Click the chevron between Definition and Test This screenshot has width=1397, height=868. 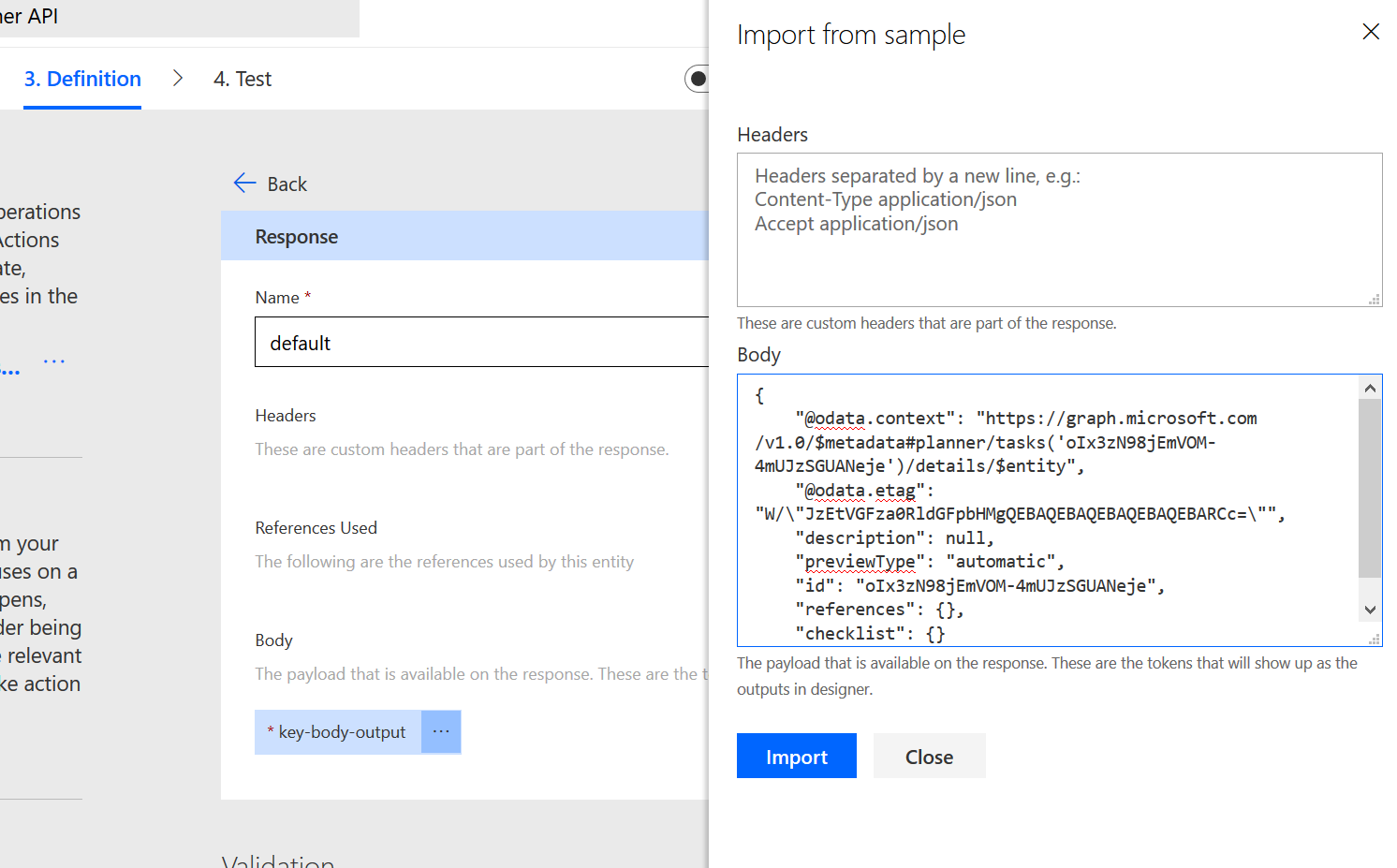click(x=178, y=79)
